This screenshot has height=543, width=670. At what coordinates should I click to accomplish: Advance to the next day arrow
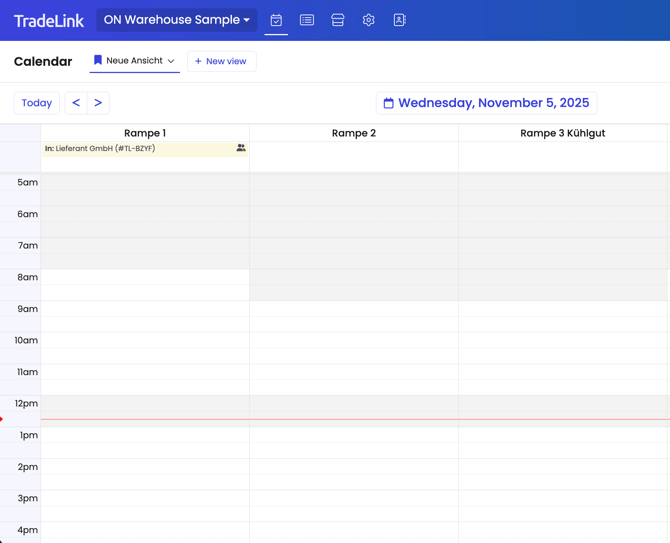coord(98,103)
